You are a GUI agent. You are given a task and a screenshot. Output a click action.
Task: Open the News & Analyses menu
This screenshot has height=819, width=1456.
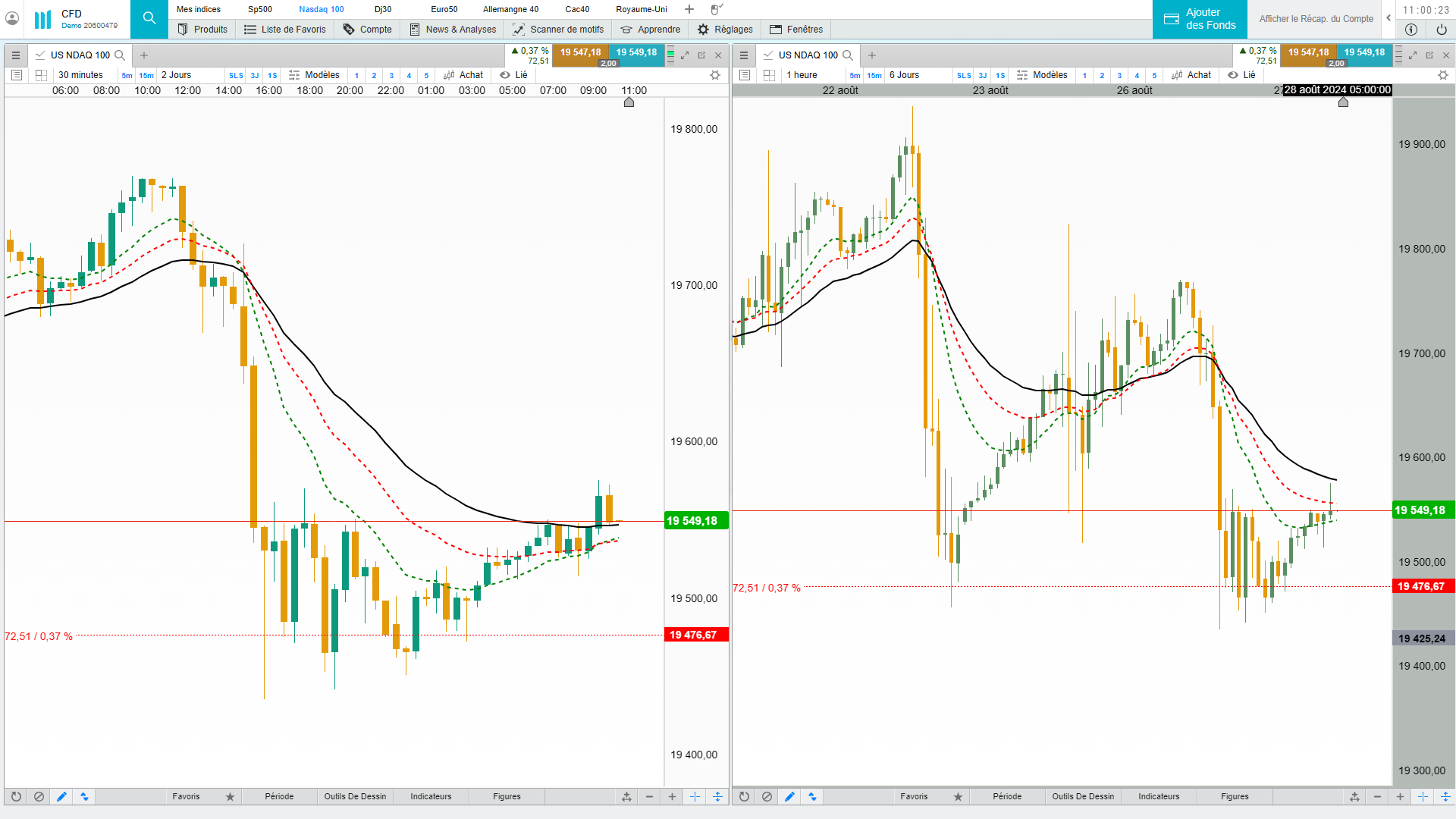point(453,30)
